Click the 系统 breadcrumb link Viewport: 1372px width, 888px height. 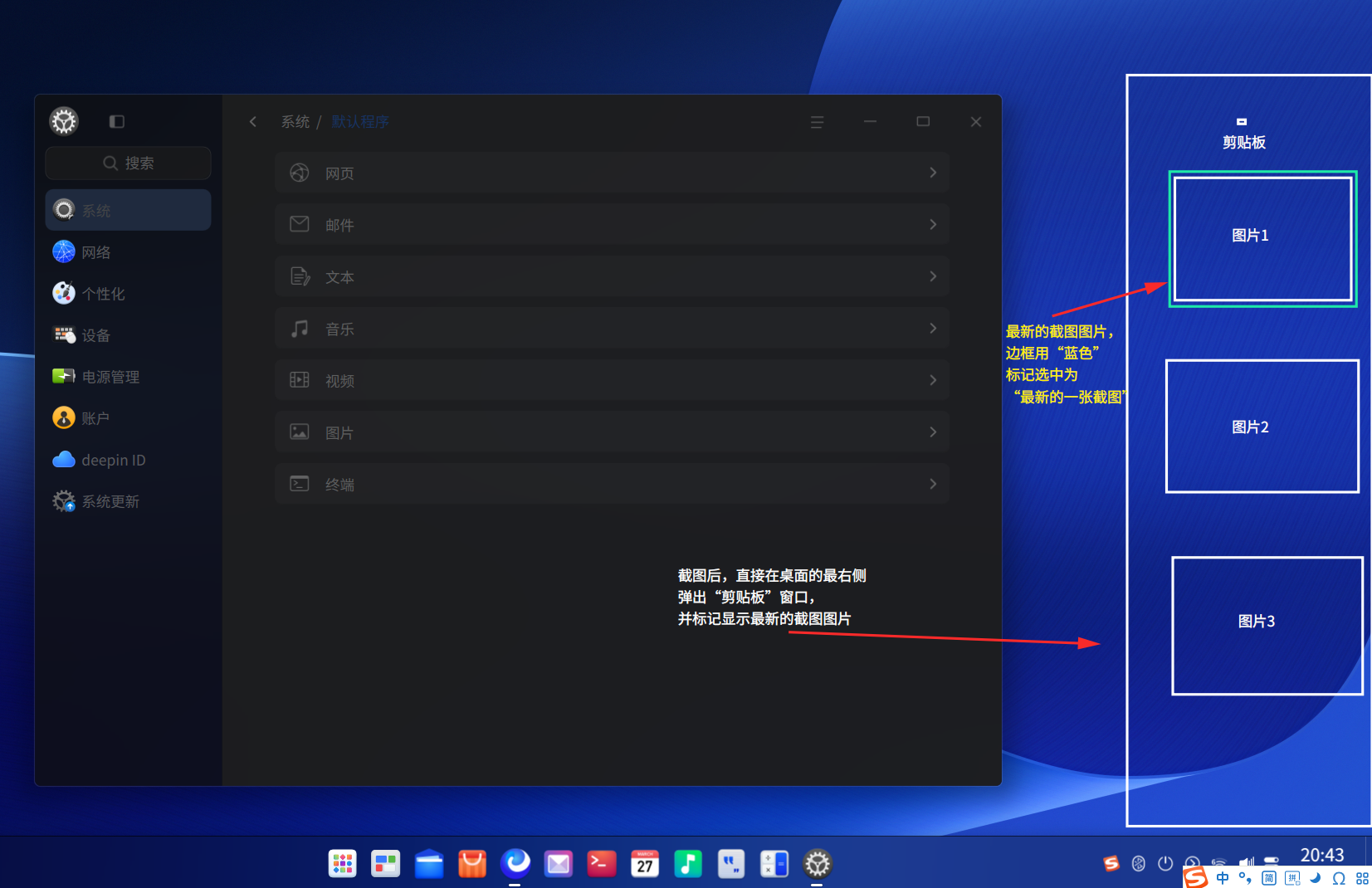point(295,121)
